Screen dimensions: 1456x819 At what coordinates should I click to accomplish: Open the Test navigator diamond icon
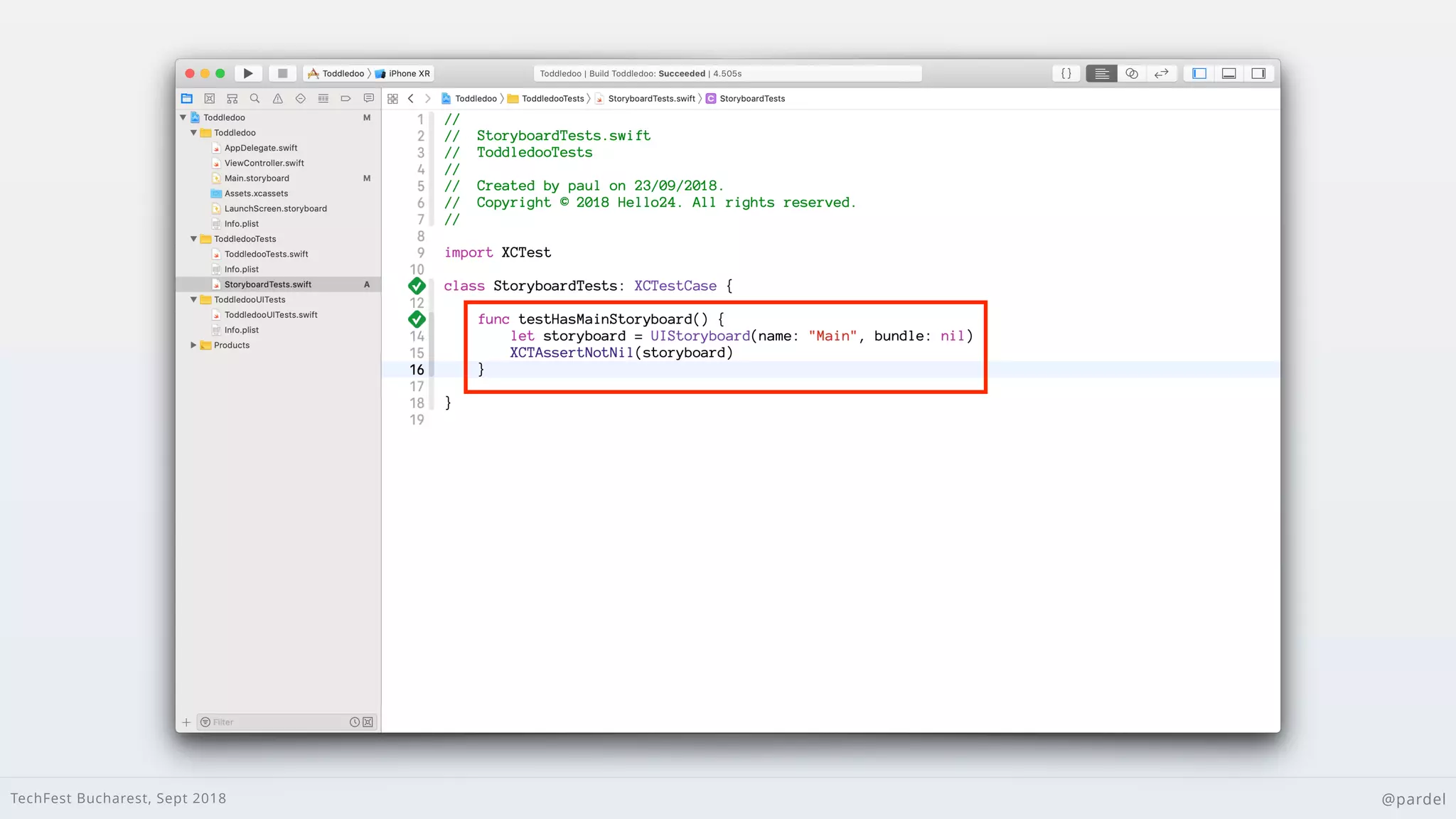click(301, 99)
